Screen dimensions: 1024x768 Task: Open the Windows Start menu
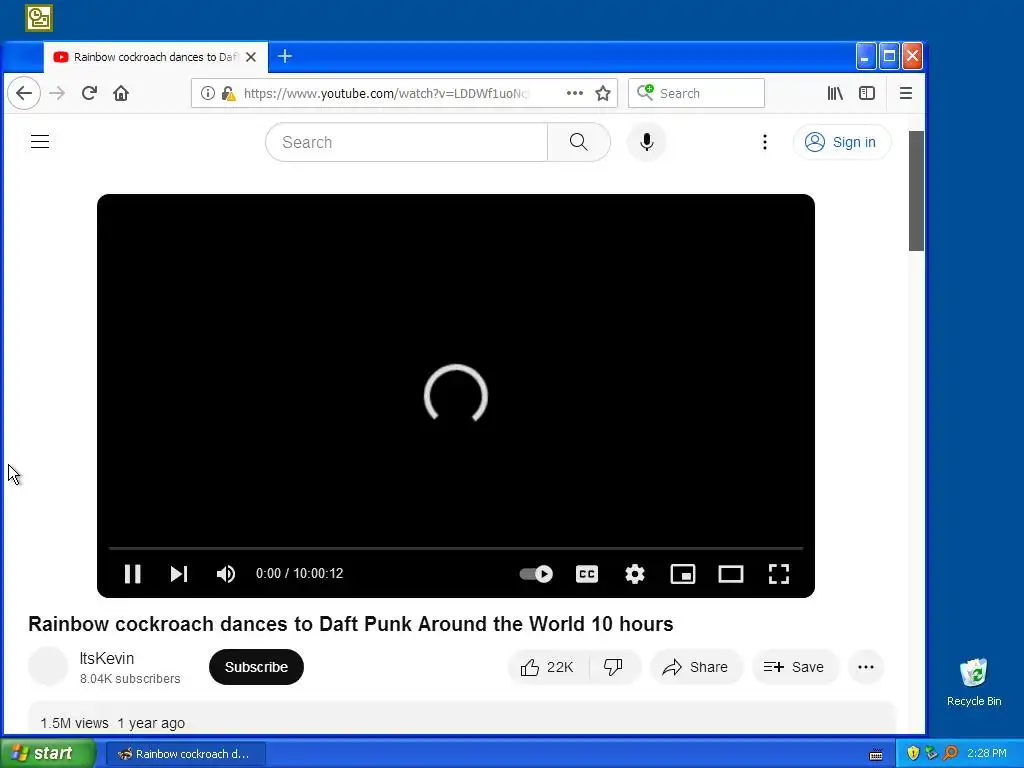pos(48,753)
